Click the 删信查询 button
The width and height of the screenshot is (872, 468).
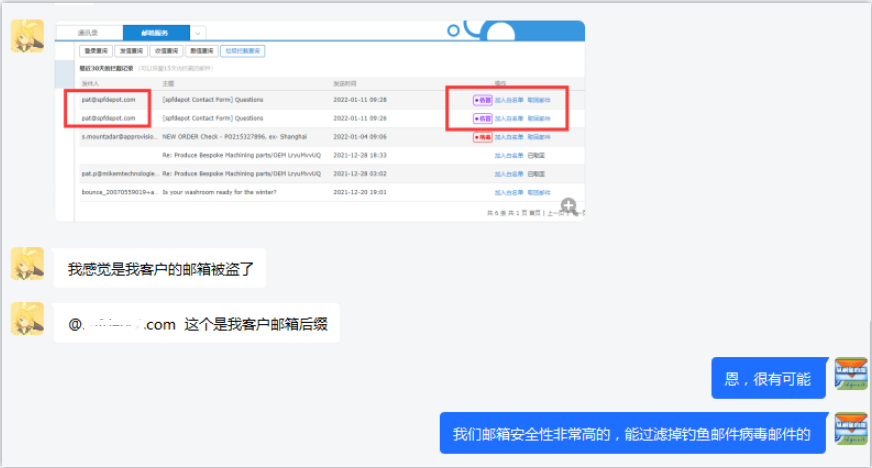coord(201,50)
